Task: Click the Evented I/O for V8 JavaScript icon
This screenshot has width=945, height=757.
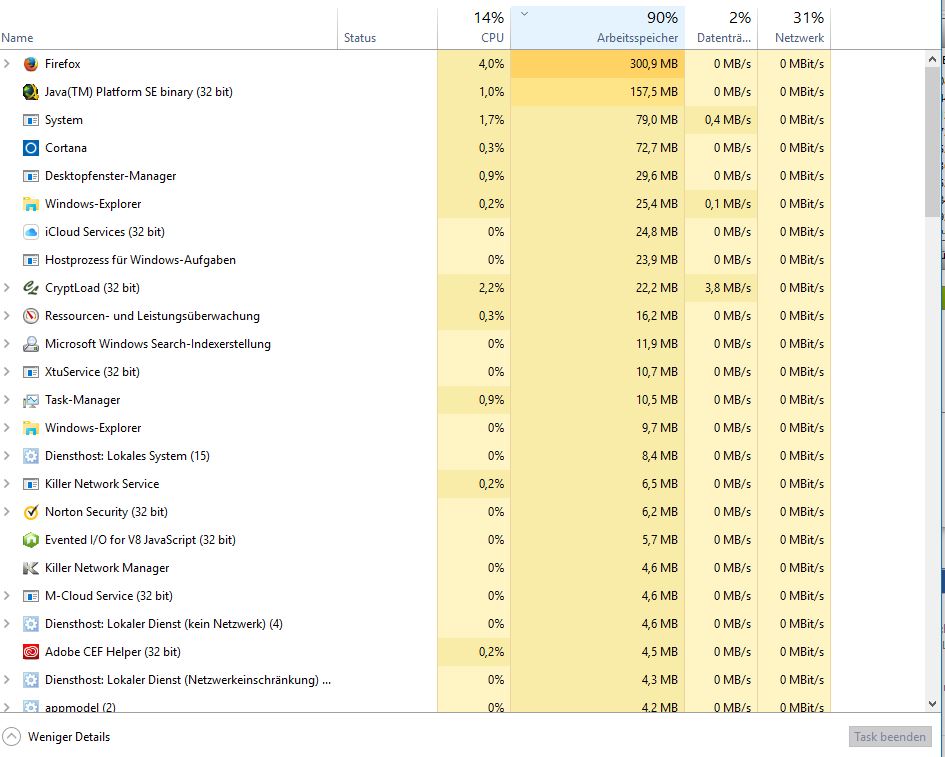Action: point(31,540)
